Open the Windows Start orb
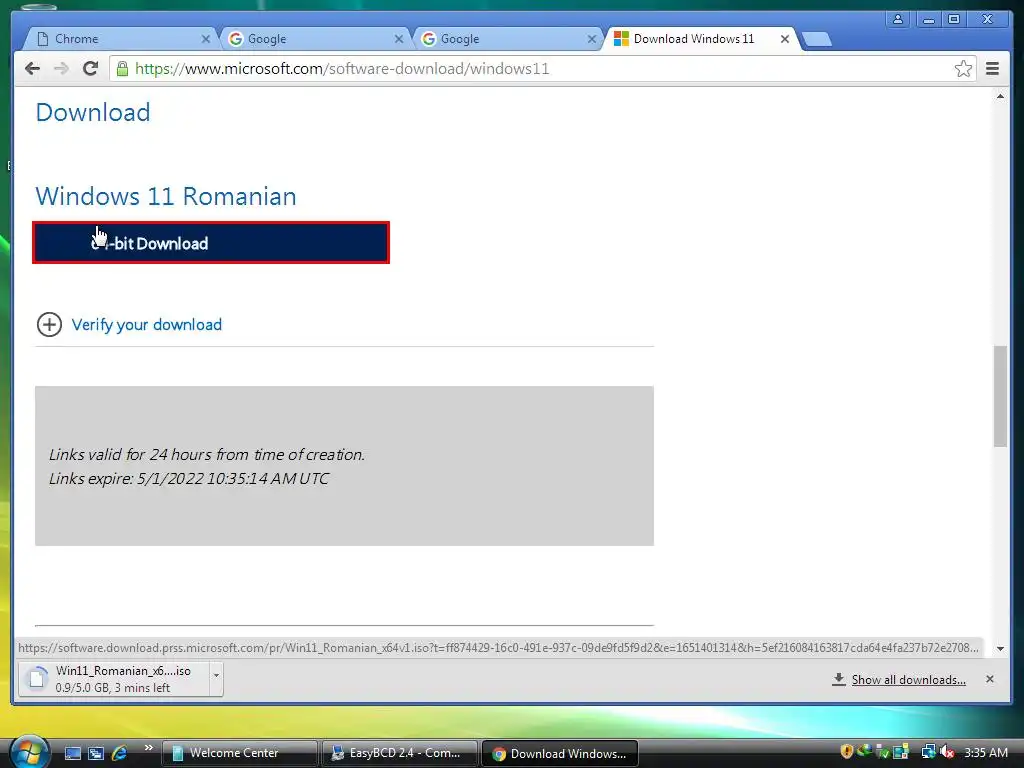 coord(29,752)
